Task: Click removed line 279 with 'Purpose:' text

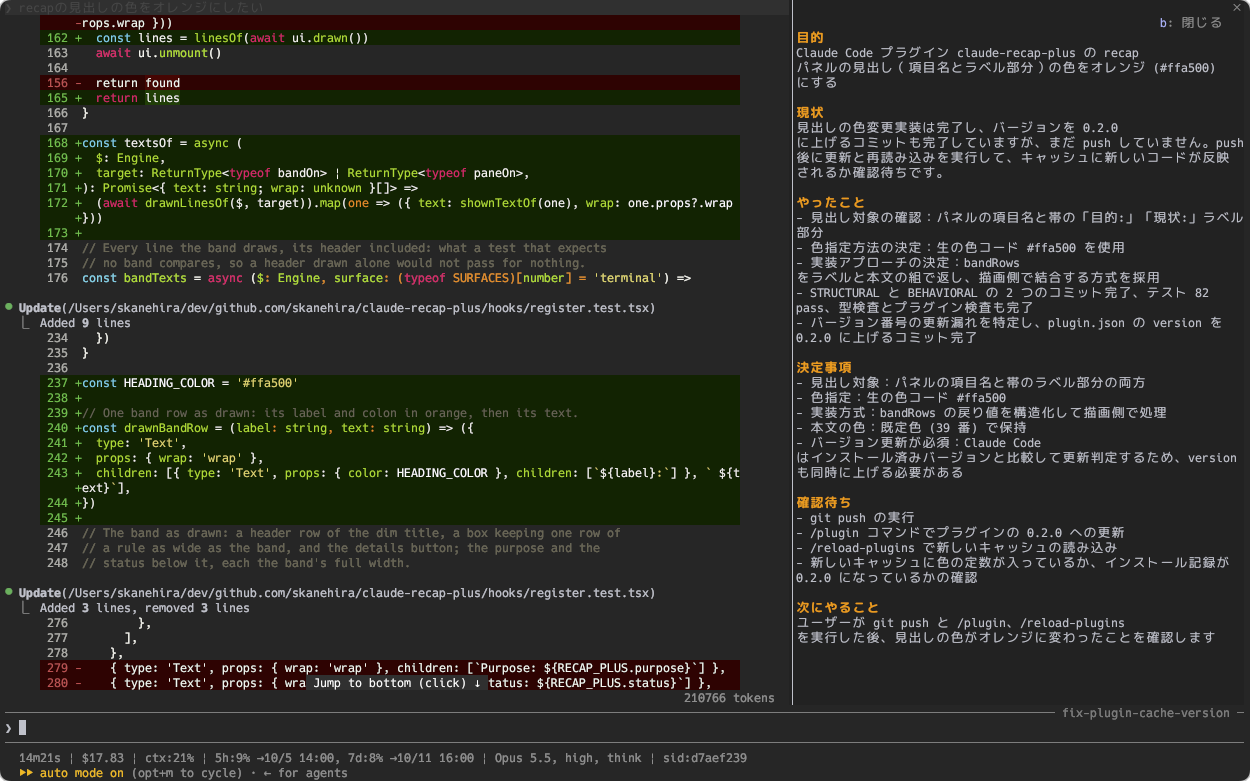Action: 390,668
